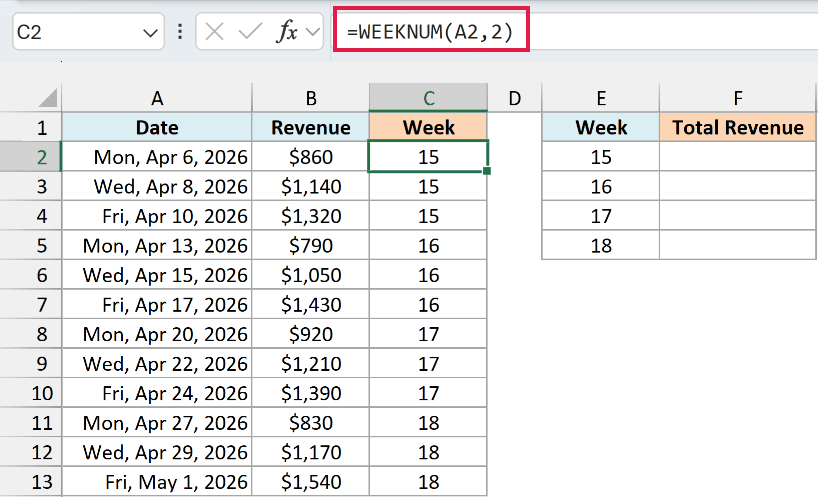Click the Revenue header cell
The width and height of the screenshot is (818, 497).
310,127
